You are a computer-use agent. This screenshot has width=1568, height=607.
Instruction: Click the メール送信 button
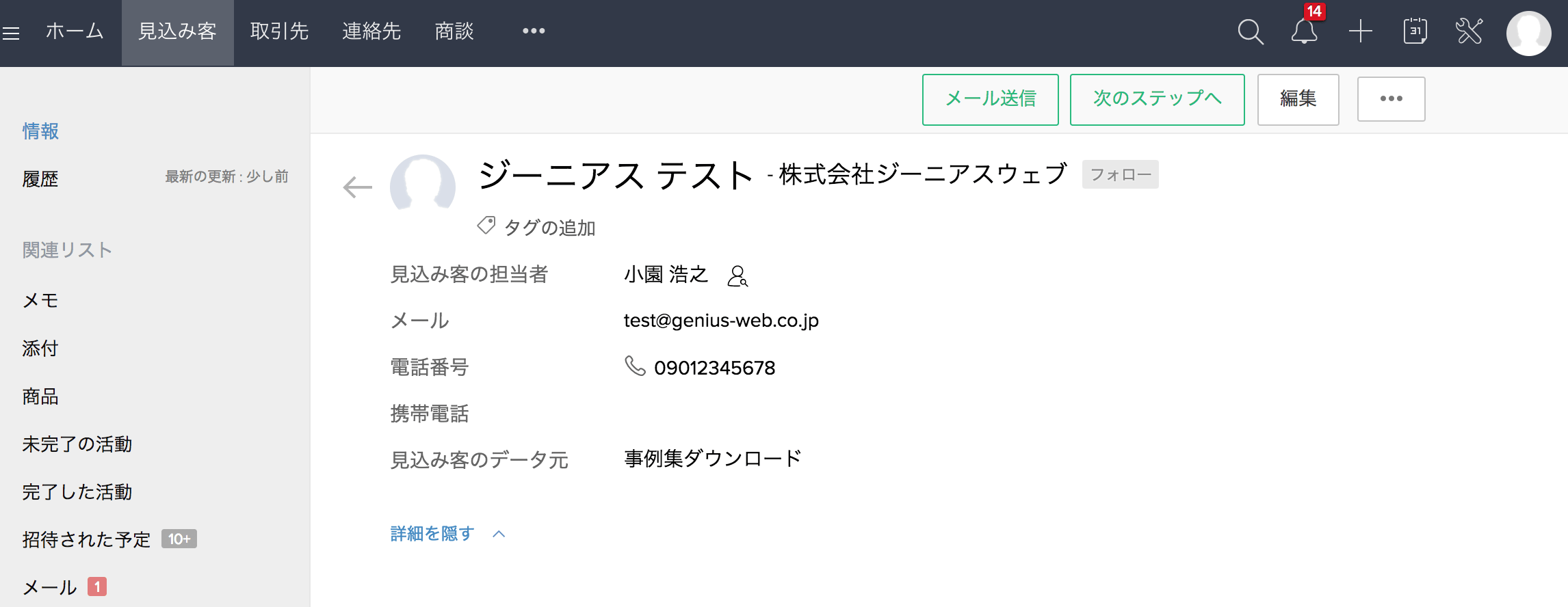(x=990, y=99)
